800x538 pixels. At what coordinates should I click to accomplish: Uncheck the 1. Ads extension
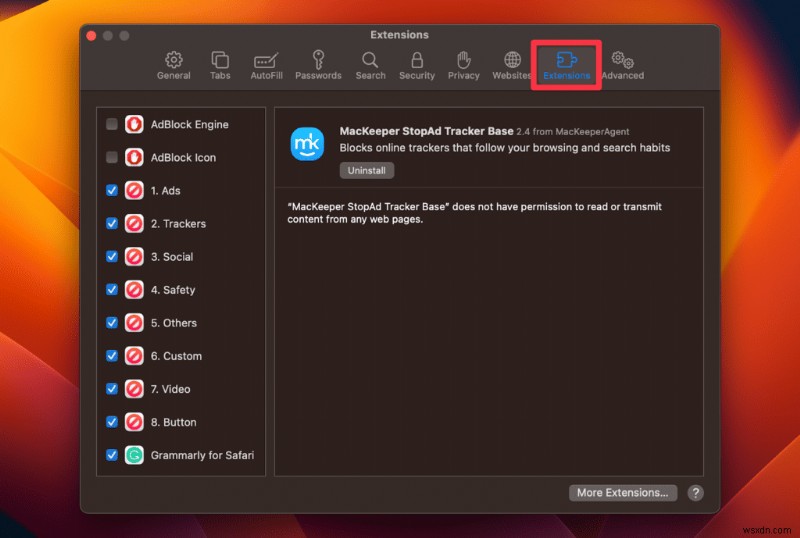(x=112, y=190)
